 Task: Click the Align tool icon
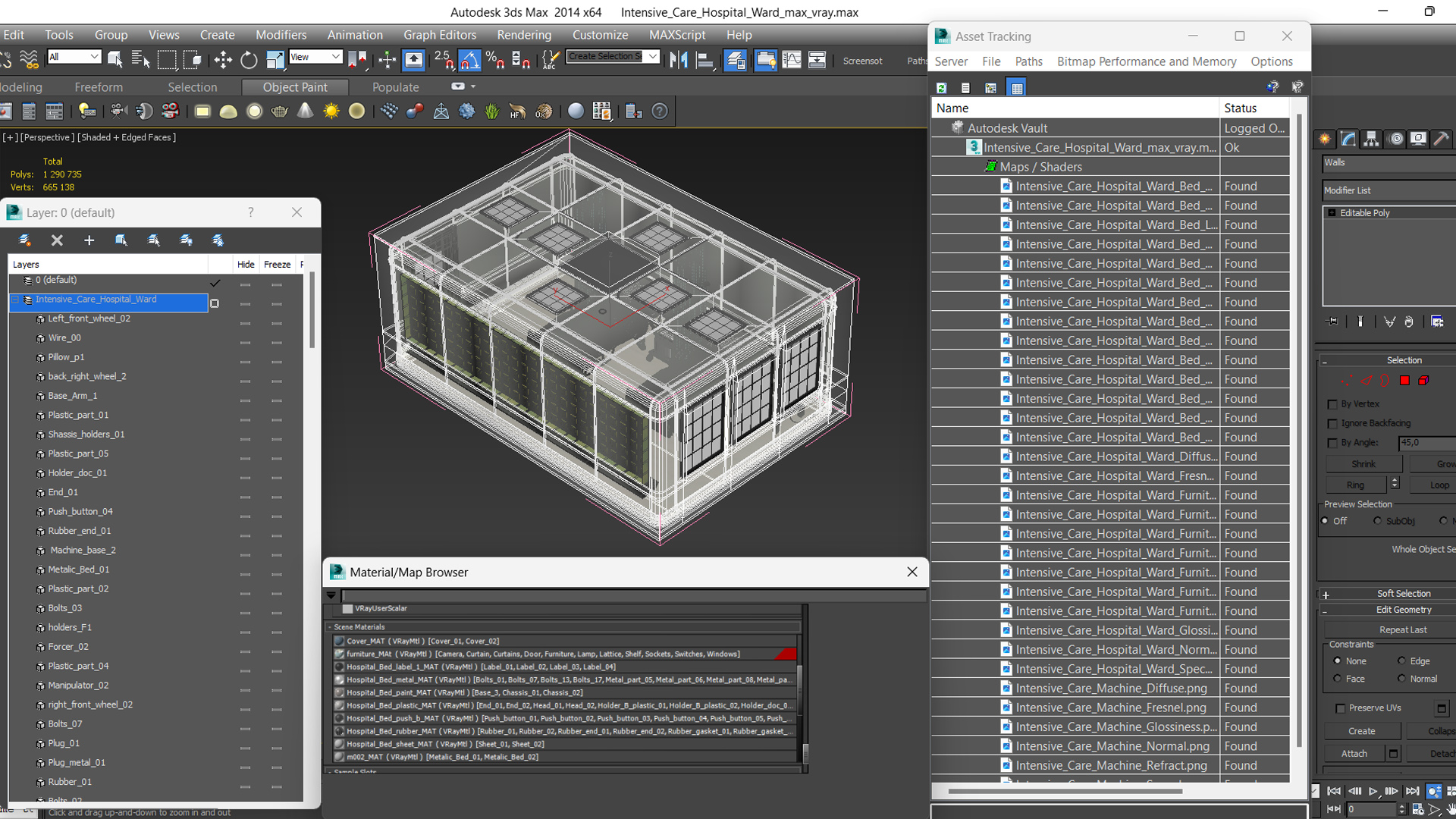[705, 59]
